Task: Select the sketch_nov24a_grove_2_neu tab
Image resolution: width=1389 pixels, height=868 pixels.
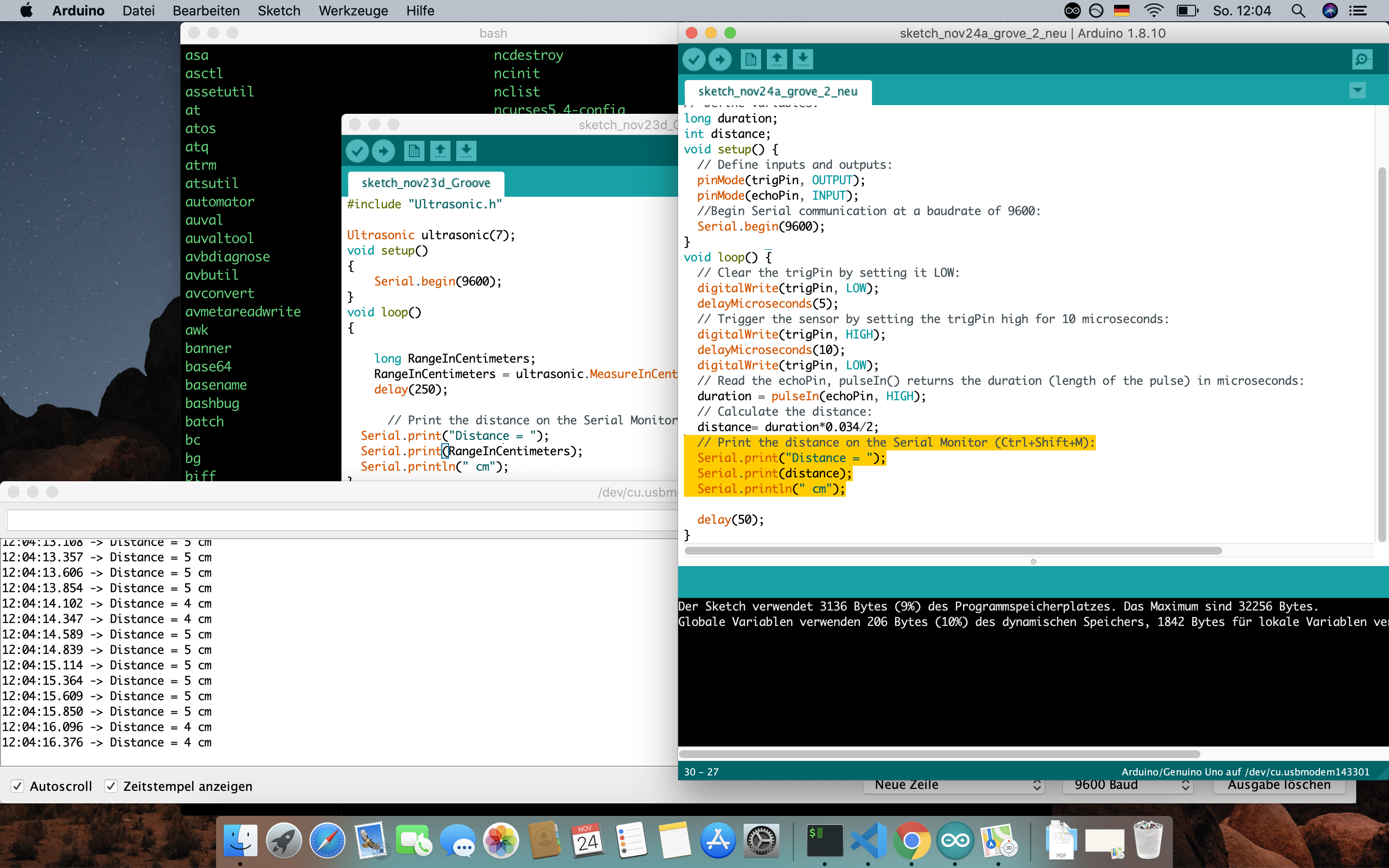Action: pyautogui.click(x=778, y=91)
